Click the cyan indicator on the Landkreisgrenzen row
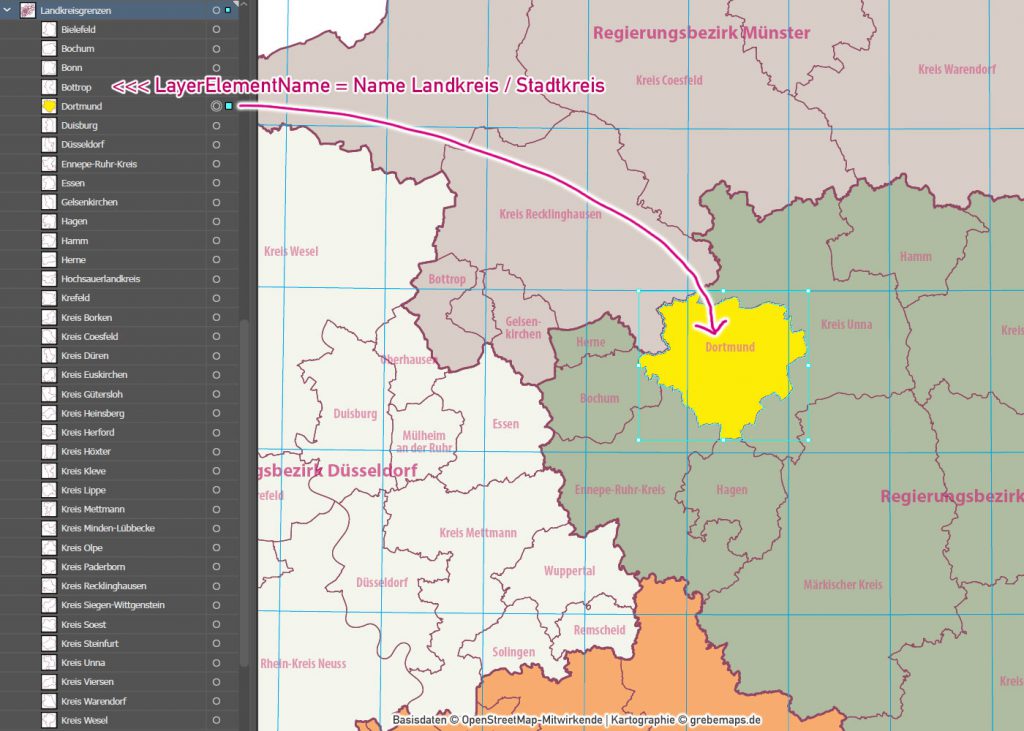1024x731 pixels. (226, 10)
